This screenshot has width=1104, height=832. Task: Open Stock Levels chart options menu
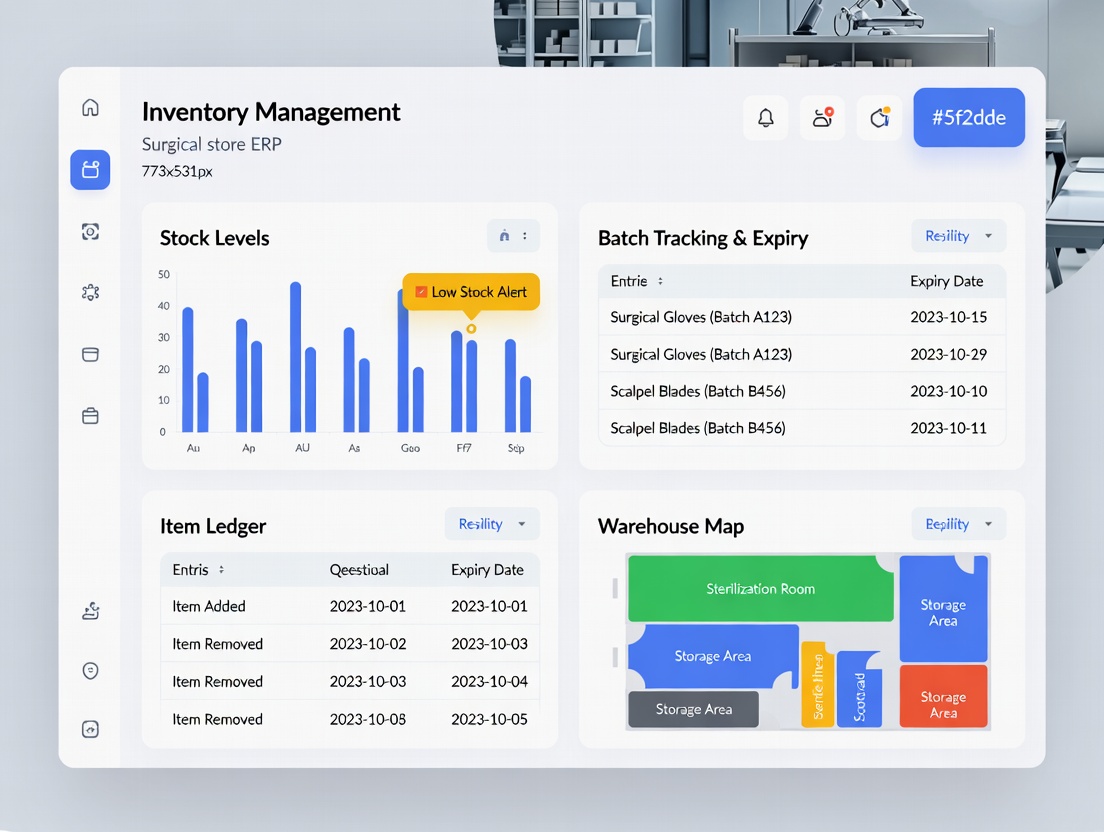[524, 236]
